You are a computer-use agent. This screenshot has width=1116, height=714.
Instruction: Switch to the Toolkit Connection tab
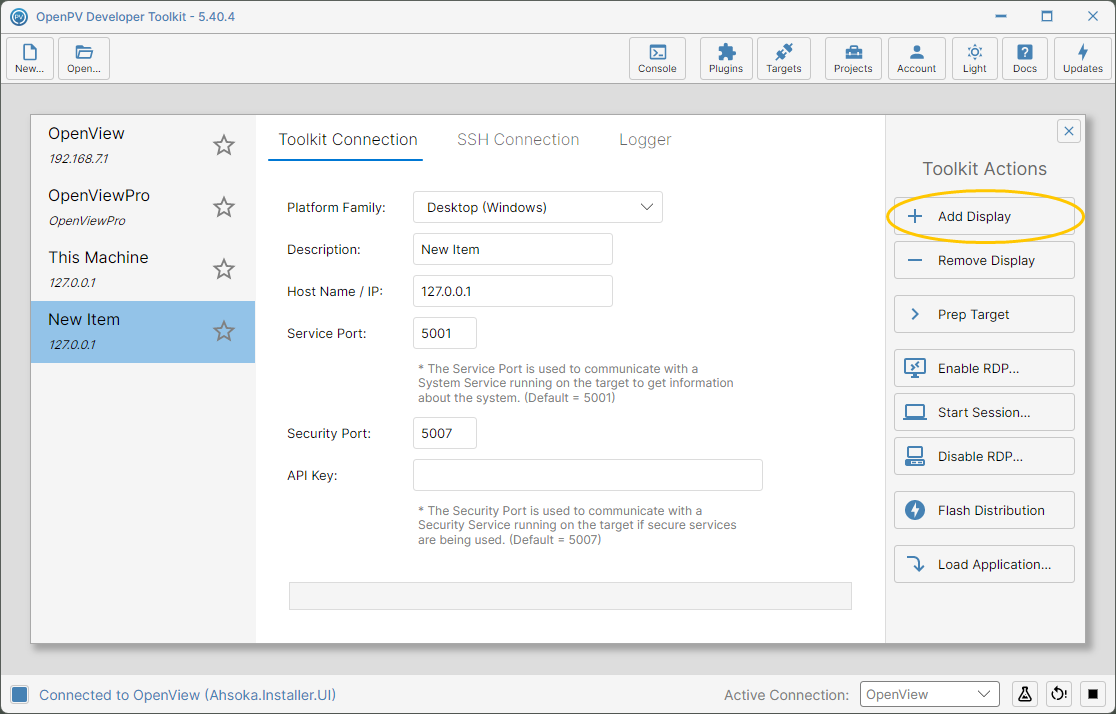click(x=347, y=140)
